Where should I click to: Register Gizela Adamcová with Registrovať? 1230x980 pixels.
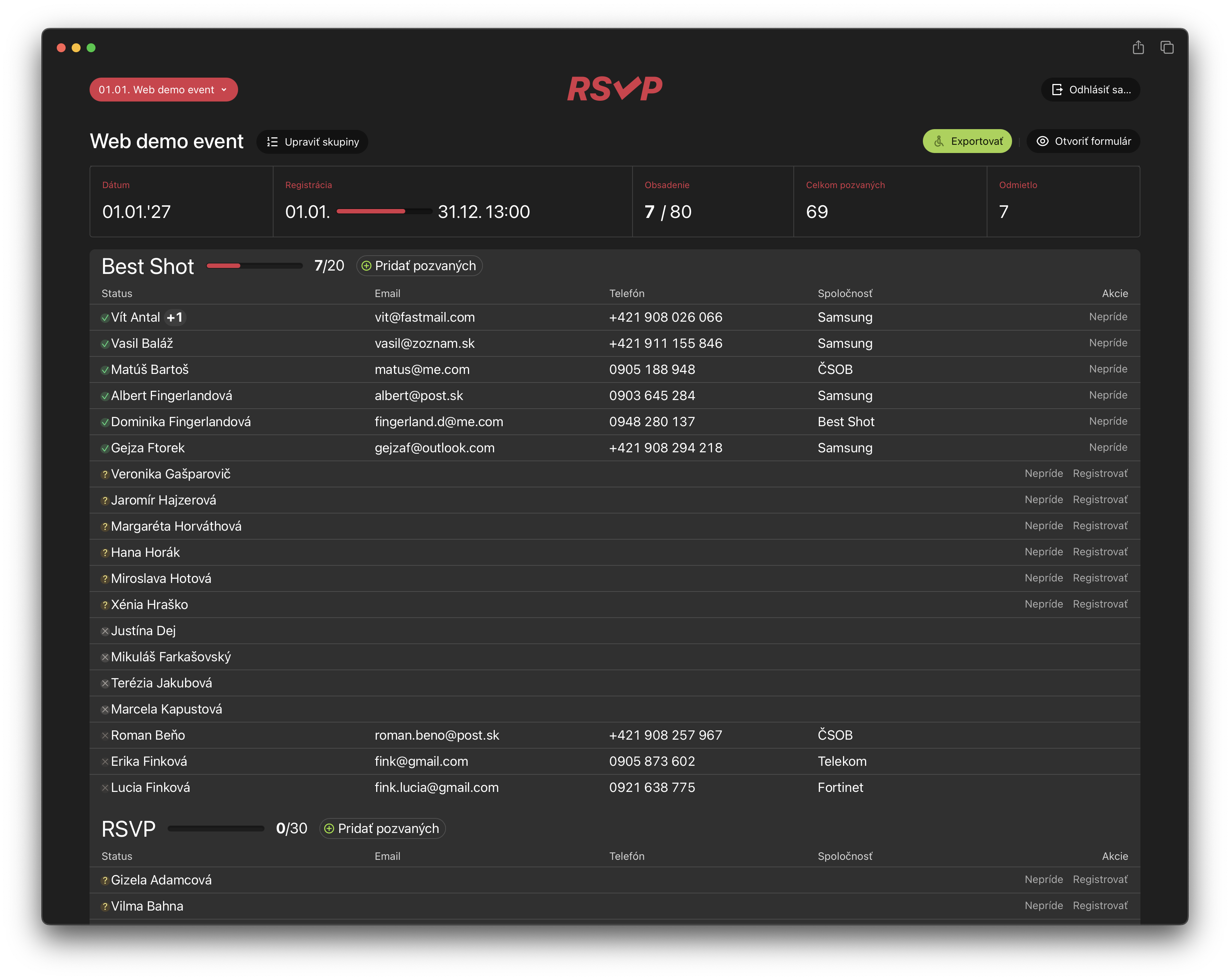point(1100,880)
